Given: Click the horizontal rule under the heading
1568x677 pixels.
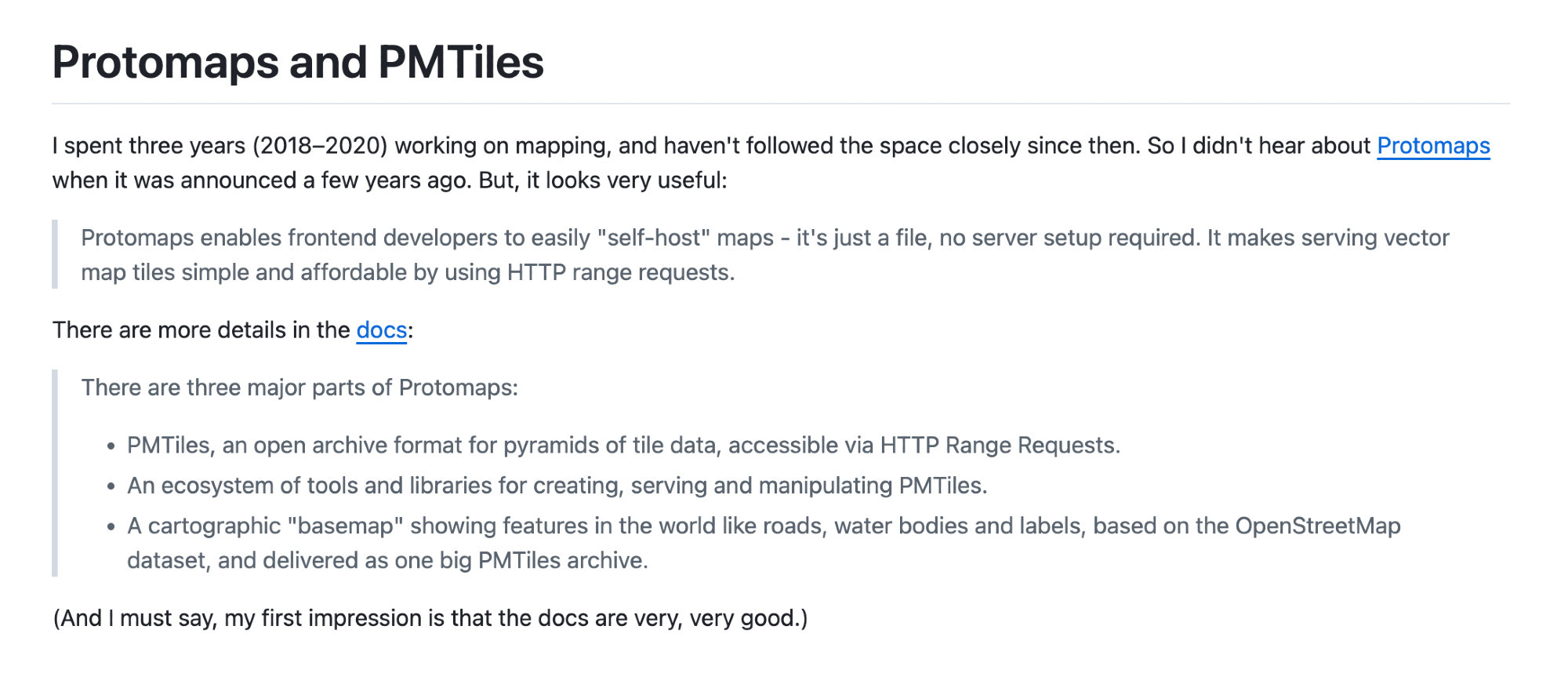Looking at the screenshot, I should point(781,104).
